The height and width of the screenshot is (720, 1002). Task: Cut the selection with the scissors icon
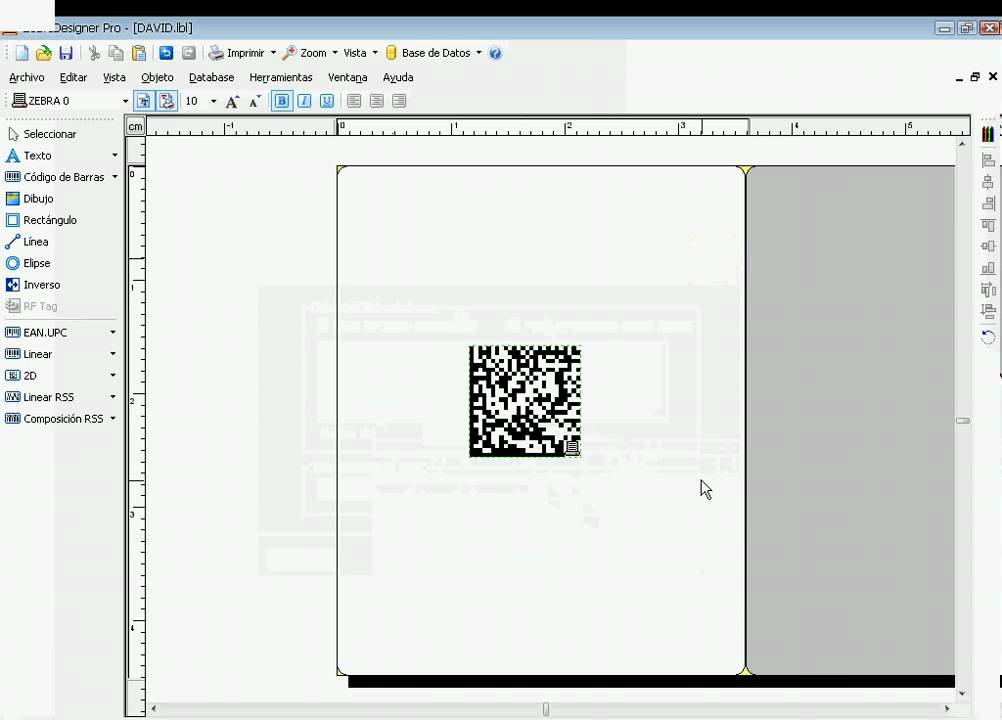(x=95, y=53)
